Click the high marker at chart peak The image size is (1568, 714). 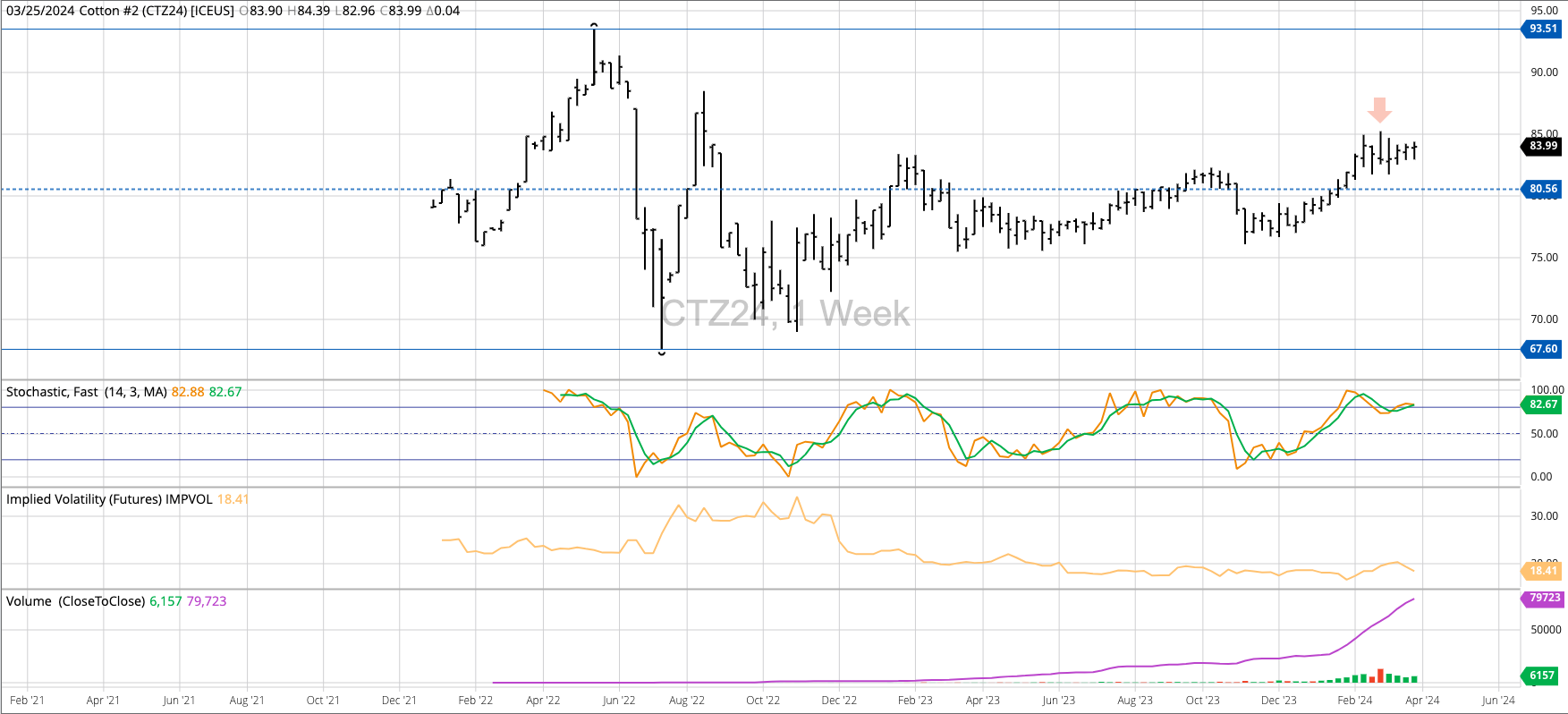pyautogui.click(x=594, y=26)
